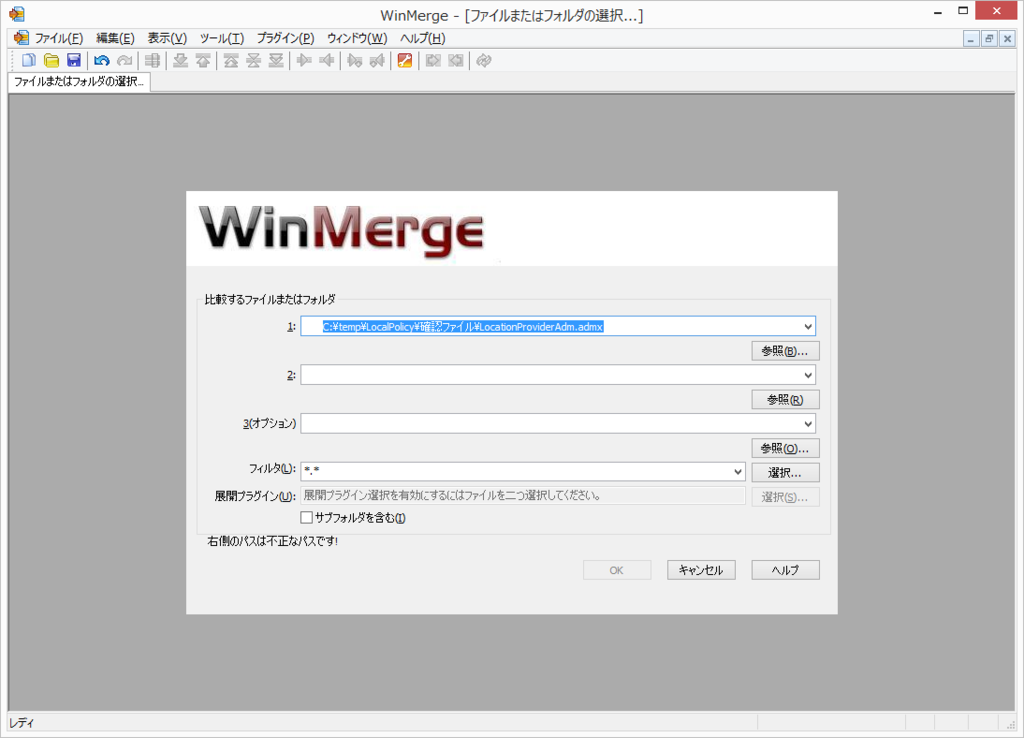This screenshot has width=1024, height=738.
Task: Click the 比較するファイルまたはフォルダ group label
Action: click(270, 299)
